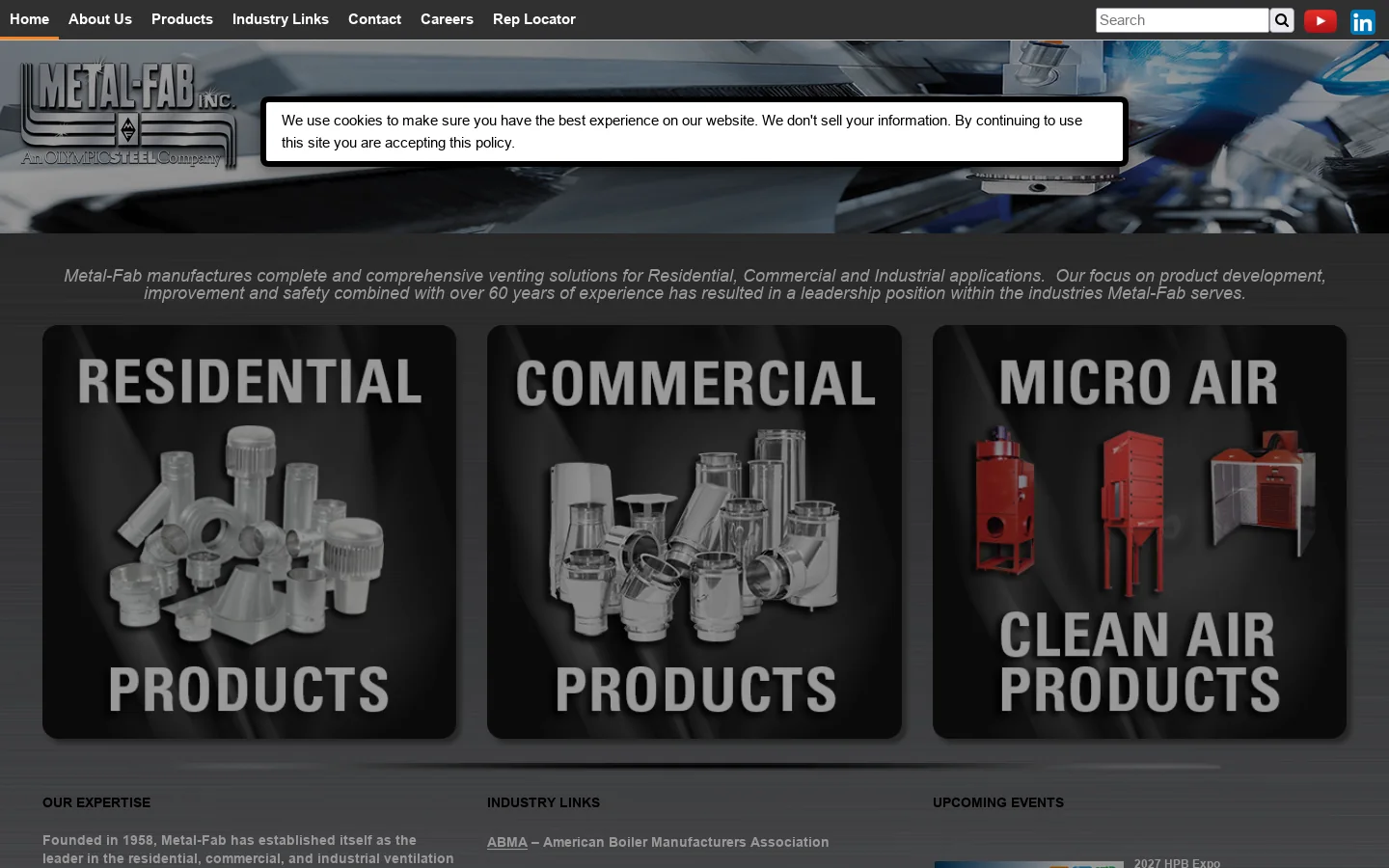The width and height of the screenshot is (1389, 868).
Task: Open the Products menu
Action: coord(182,19)
